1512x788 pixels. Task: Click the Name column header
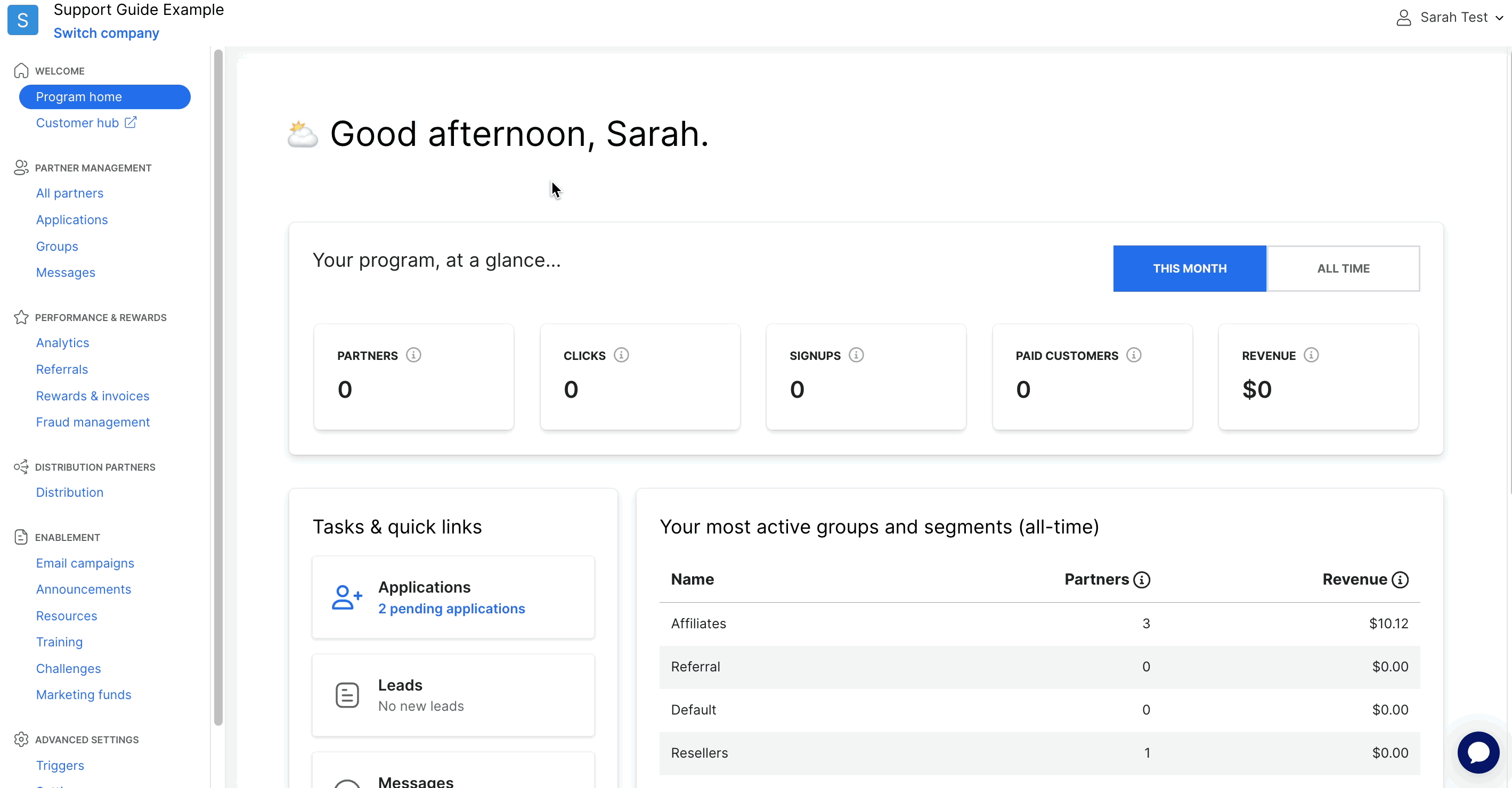692,579
